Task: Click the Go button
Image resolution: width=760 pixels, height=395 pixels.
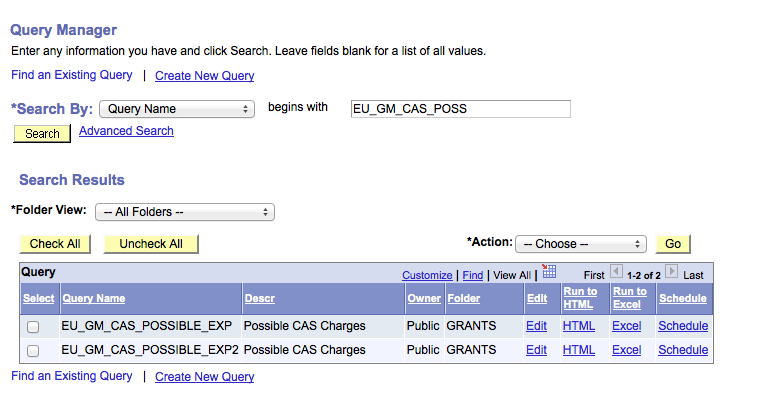Action: (x=673, y=244)
